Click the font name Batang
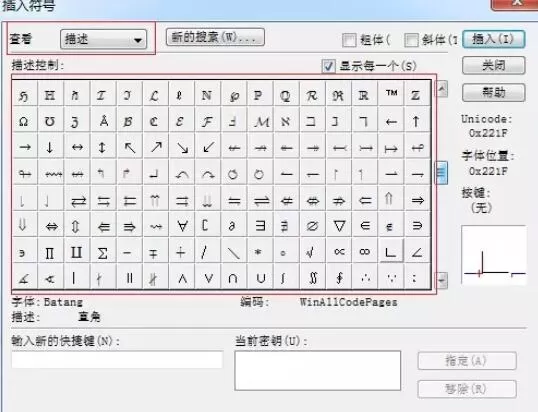538x412 pixels. tap(63, 302)
